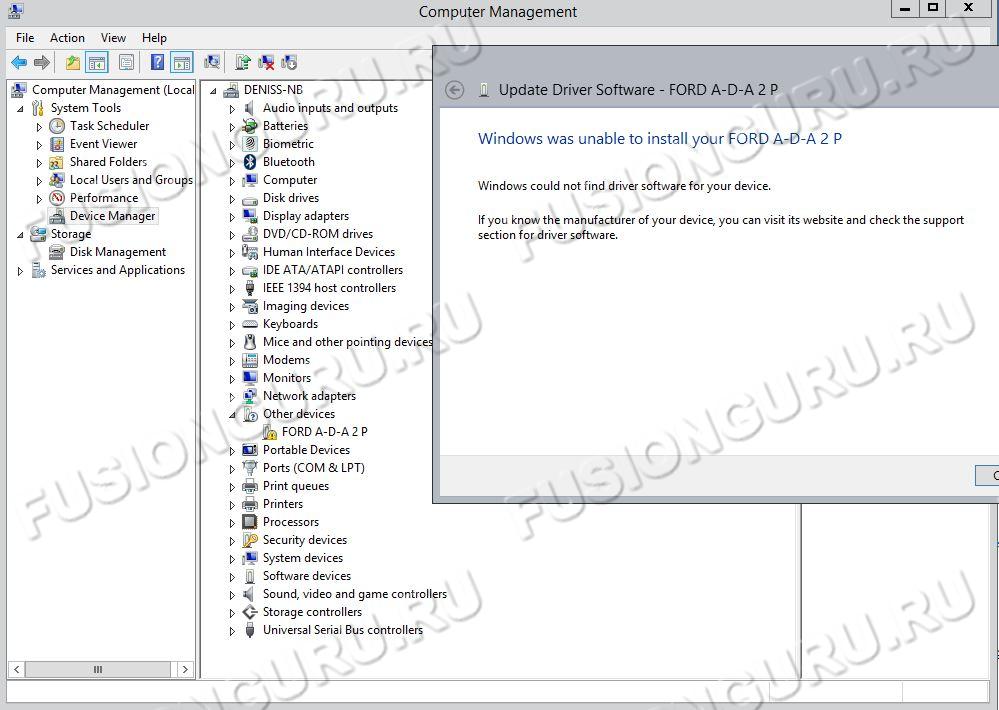
Task: Click the Update Driver Software toolbar icon
Action: pyautogui.click(x=243, y=62)
